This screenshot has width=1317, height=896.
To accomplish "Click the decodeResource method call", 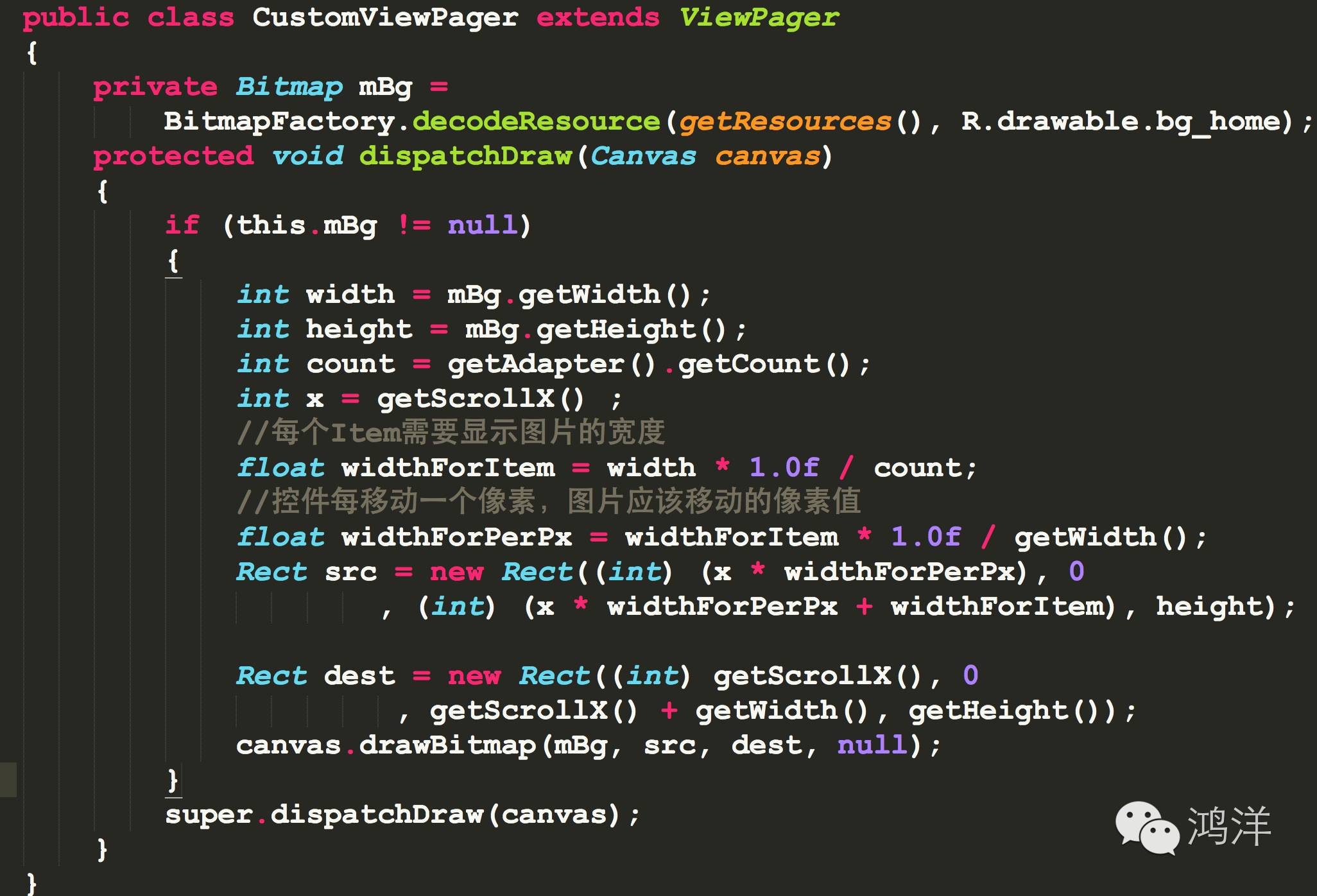I will (536, 121).
